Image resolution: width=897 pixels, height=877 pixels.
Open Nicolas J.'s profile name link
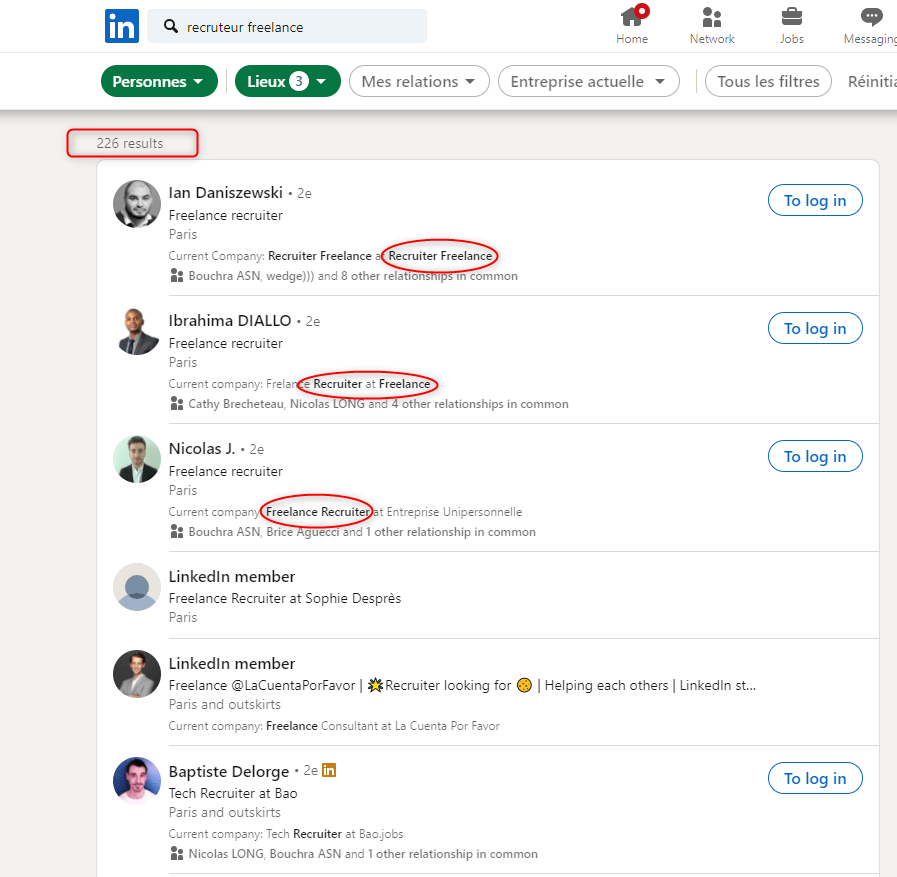click(x=202, y=449)
